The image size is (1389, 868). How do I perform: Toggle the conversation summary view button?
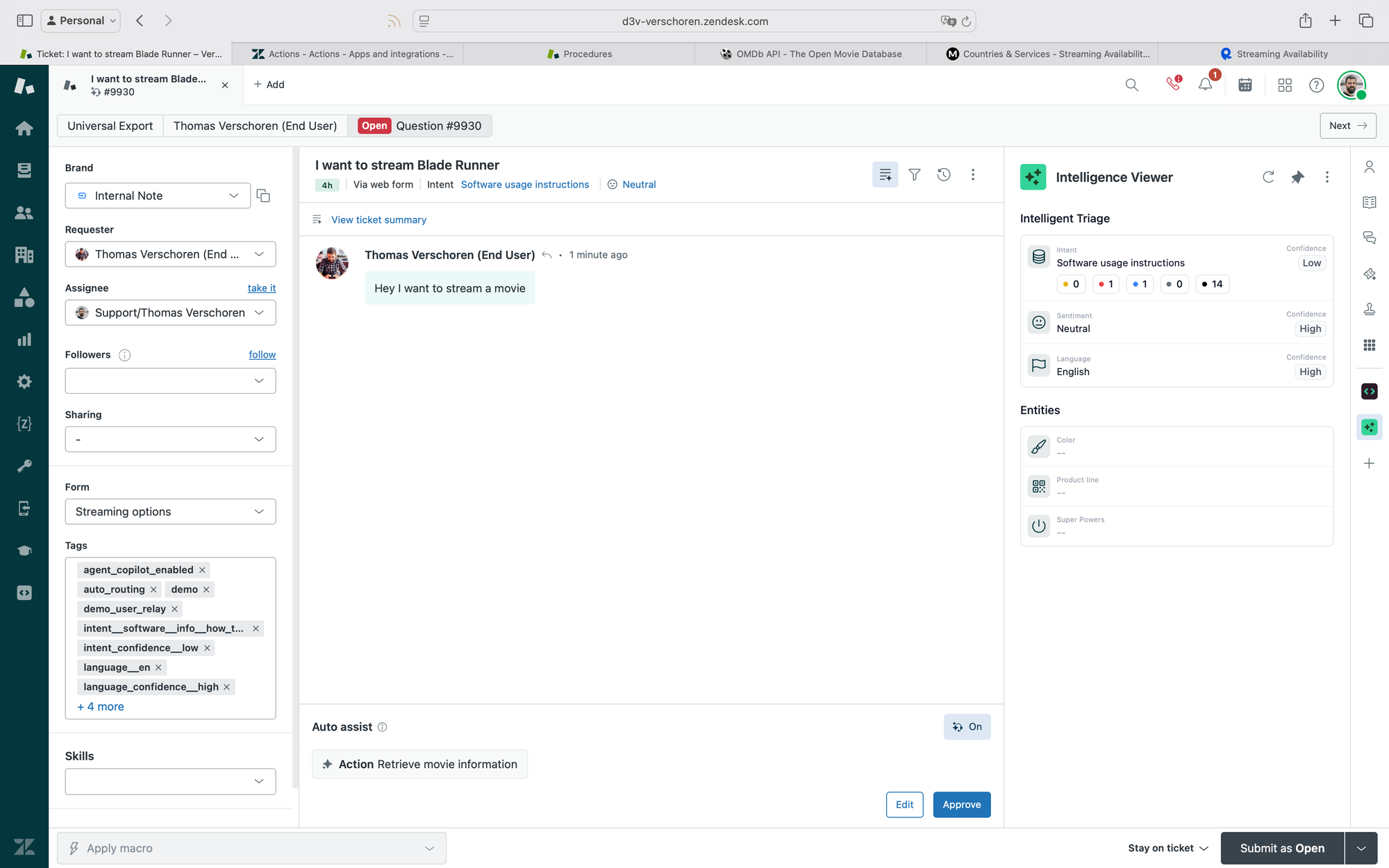(885, 175)
